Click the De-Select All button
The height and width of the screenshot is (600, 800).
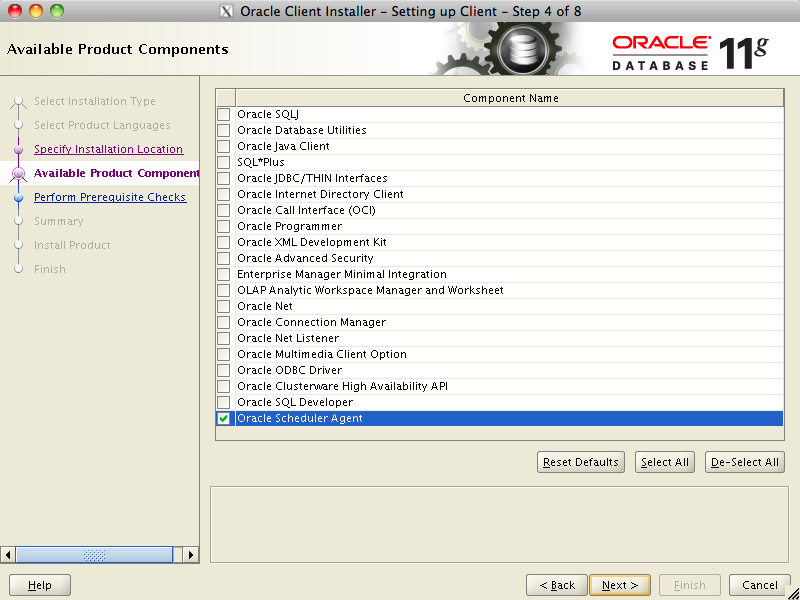click(744, 462)
